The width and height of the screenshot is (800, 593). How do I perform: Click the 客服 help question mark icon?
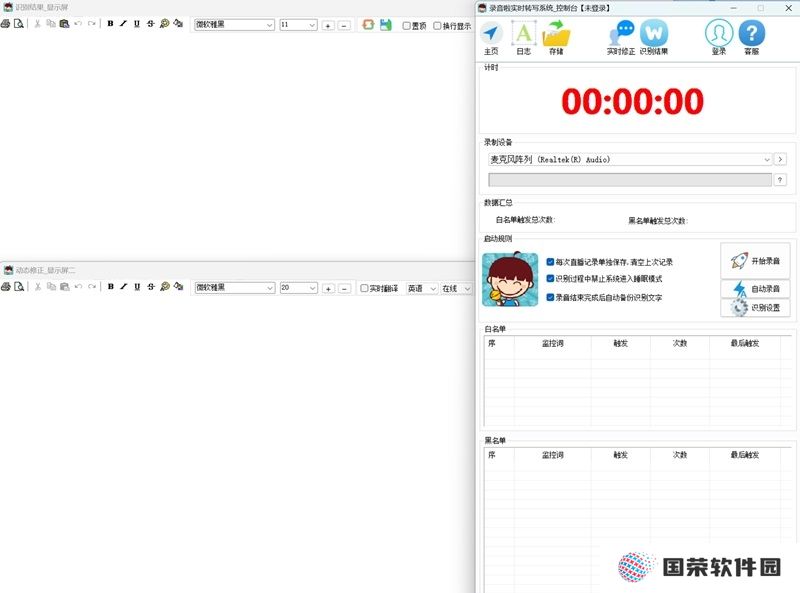[x=752, y=37]
